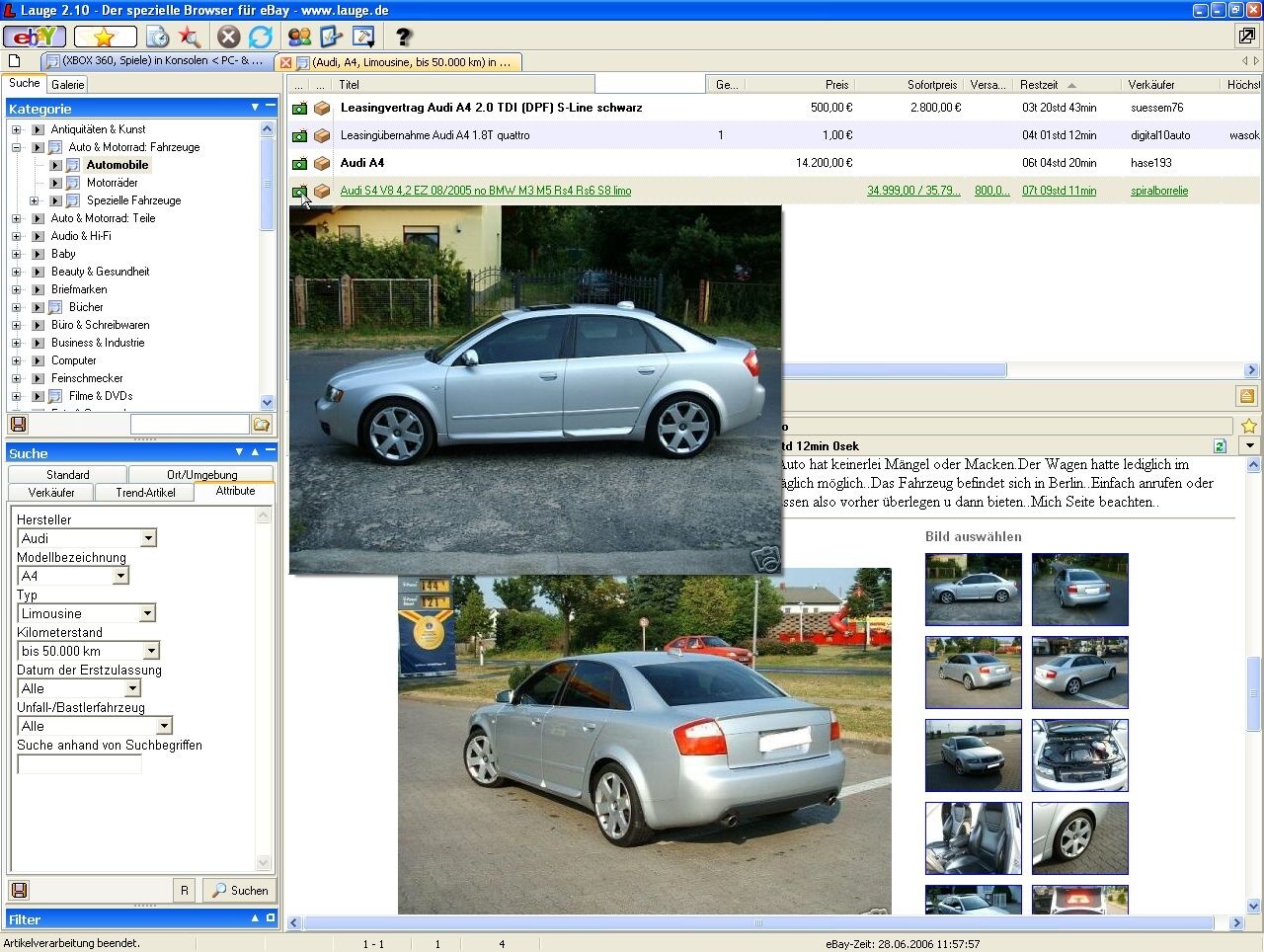
Task: Open the Audi S4 V8 4,2 listing link
Action: [486, 191]
